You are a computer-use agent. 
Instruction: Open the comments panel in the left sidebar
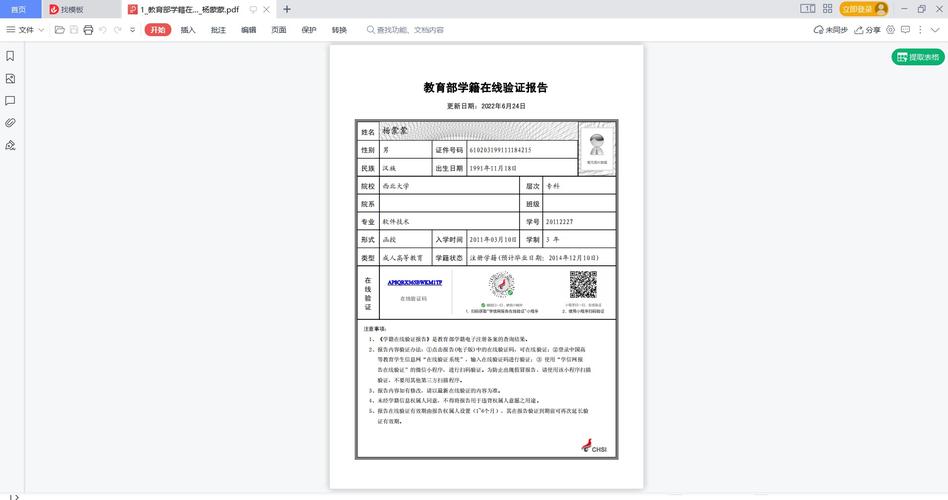pos(10,101)
